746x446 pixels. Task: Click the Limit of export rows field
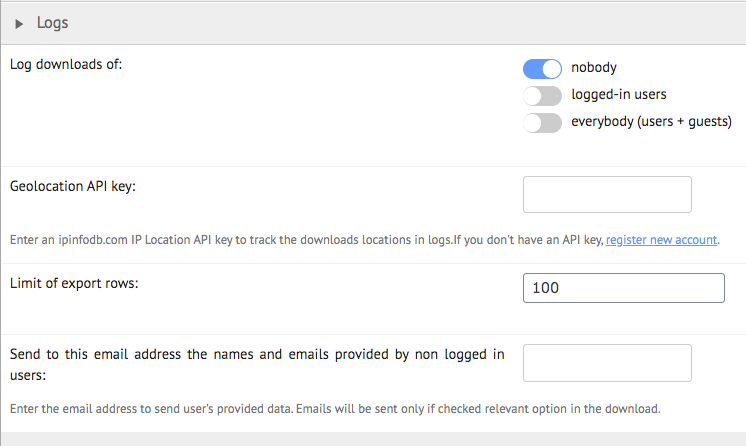[624, 288]
